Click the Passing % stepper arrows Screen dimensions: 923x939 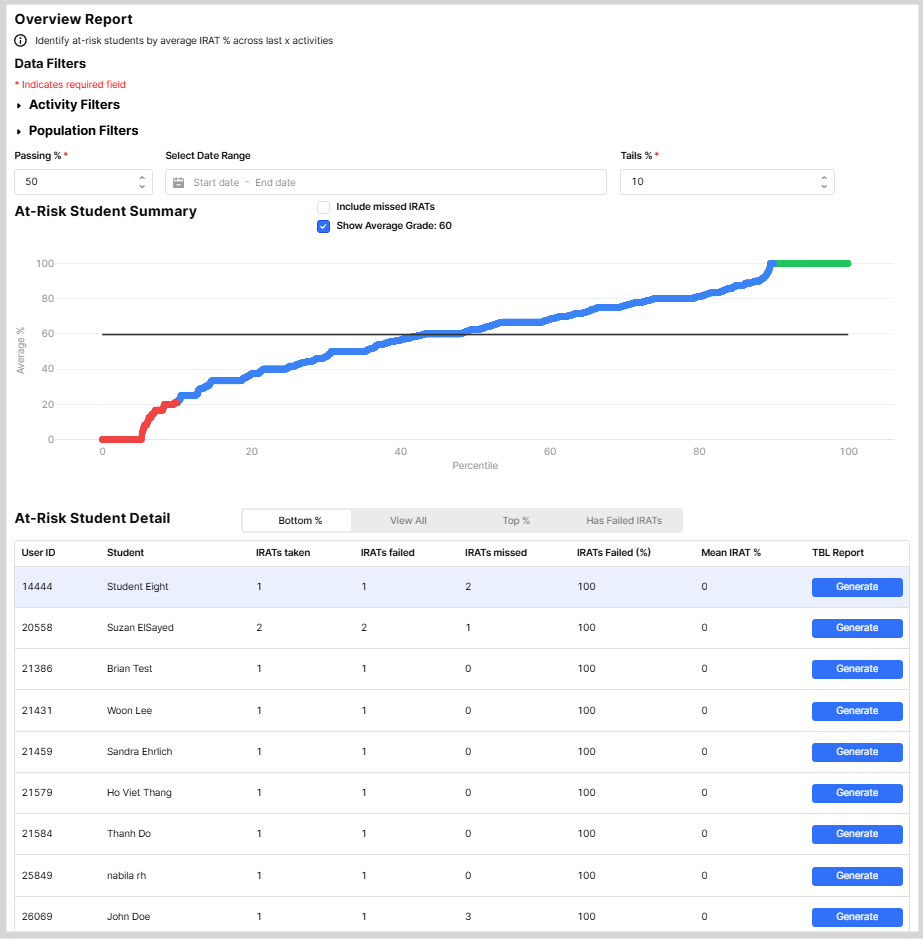[142, 182]
